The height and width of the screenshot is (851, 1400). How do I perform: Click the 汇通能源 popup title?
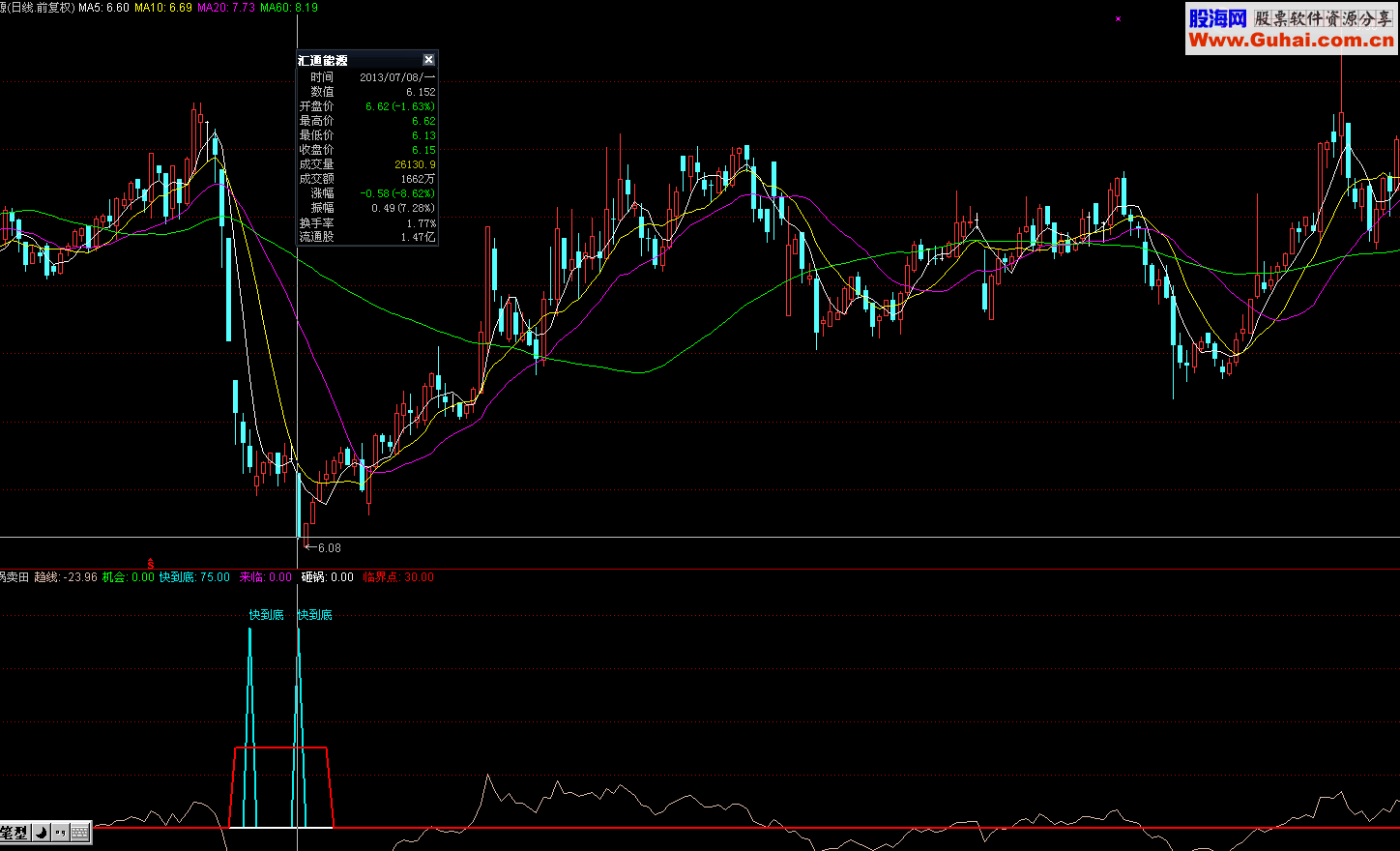point(323,61)
